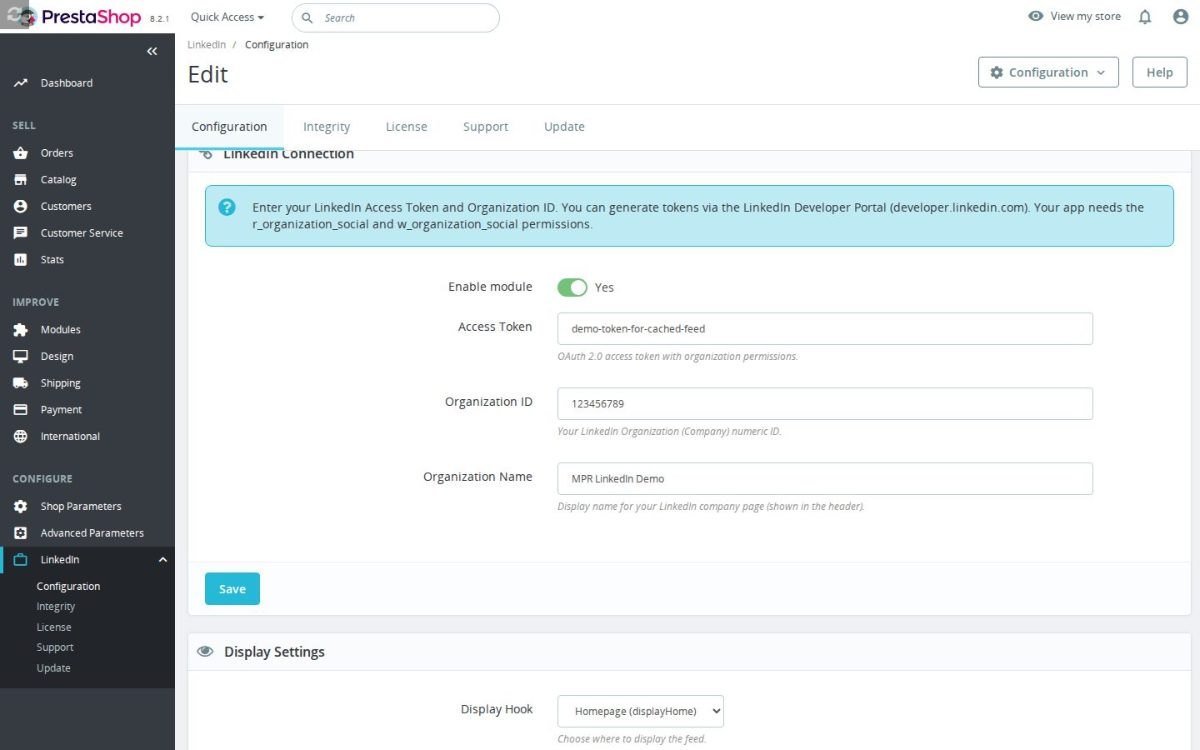1200x750 pixels.
Task: Click the Customers person icon
Action: [x=20, y=206]
